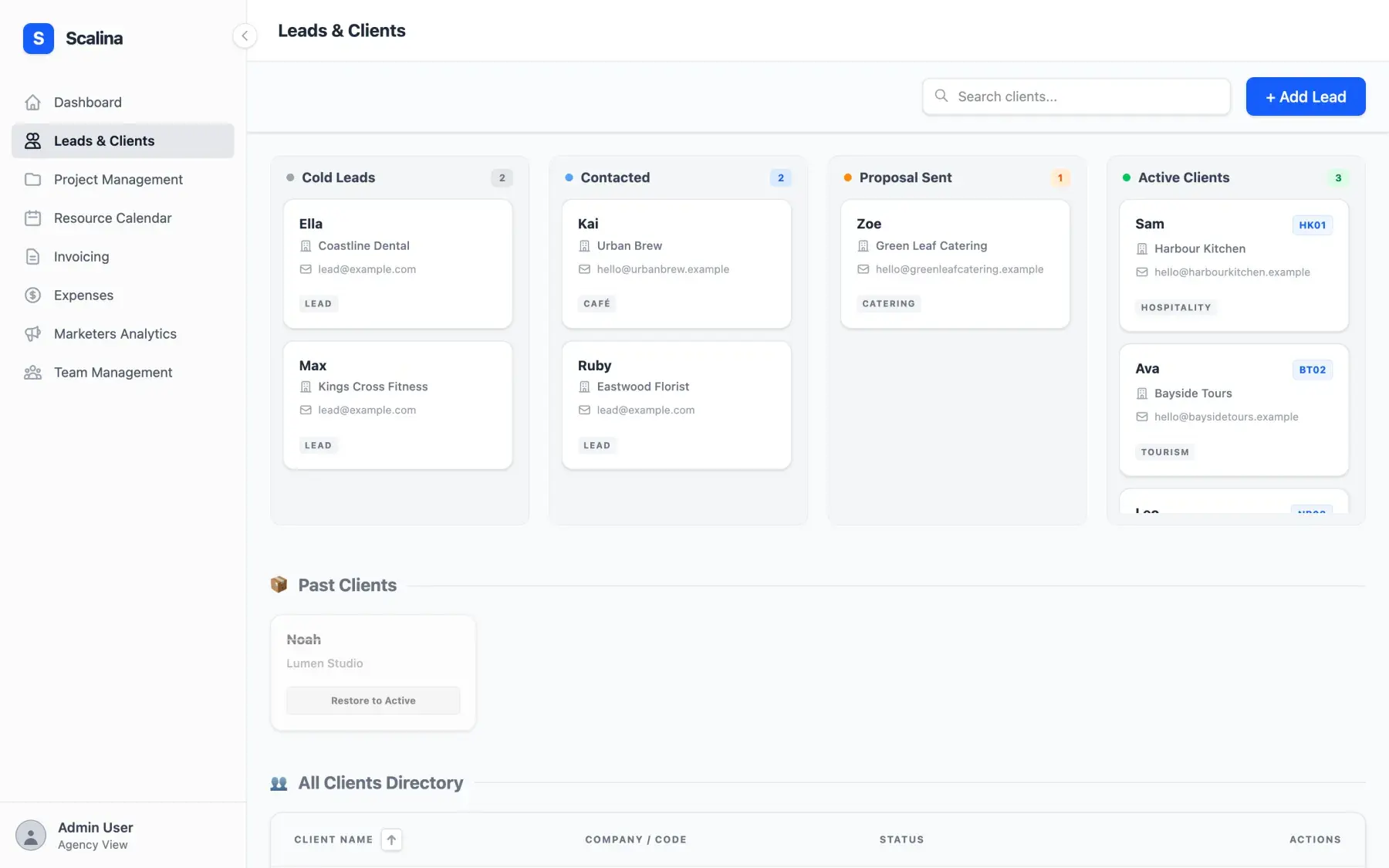
Task: Click the Active Clients column header
Action: [1184, 177]
